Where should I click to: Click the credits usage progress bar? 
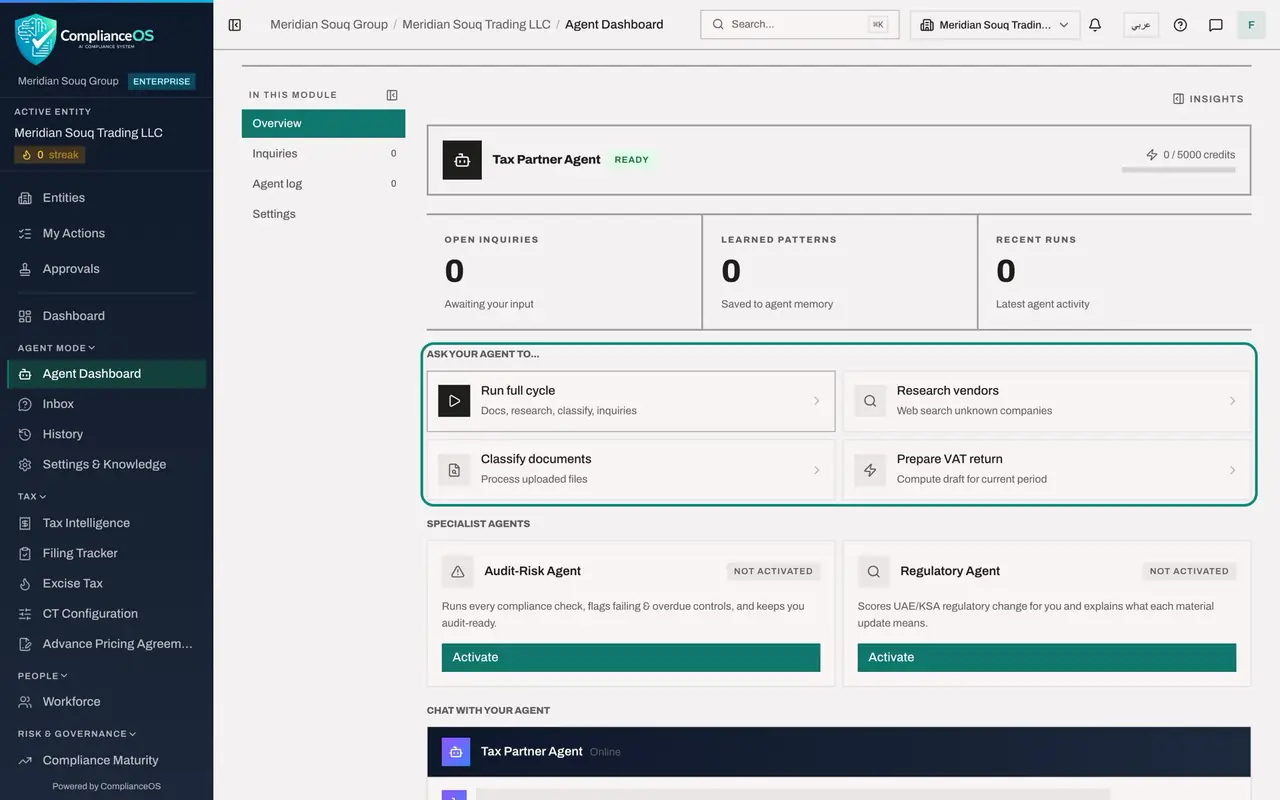coord(1178,170)
